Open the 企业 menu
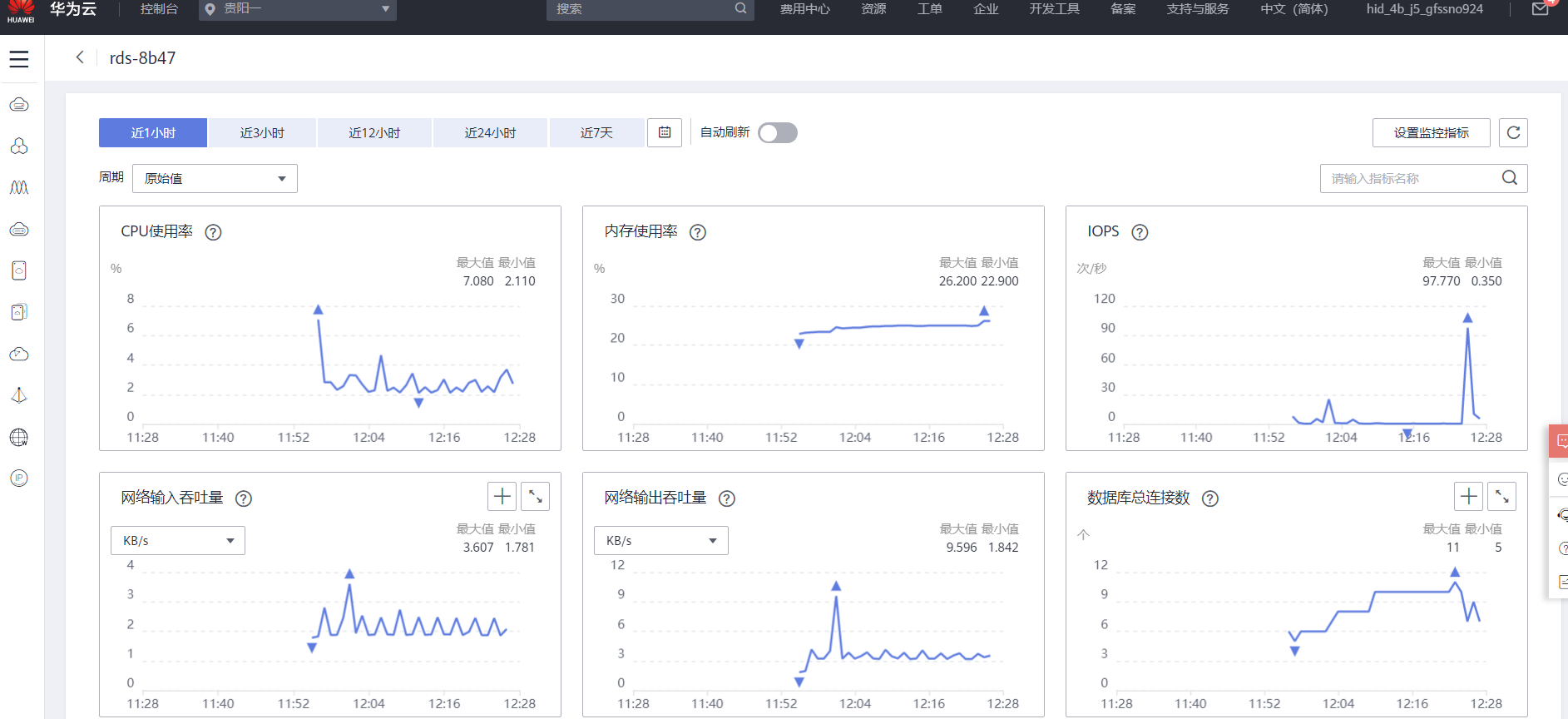 (986, 9)
